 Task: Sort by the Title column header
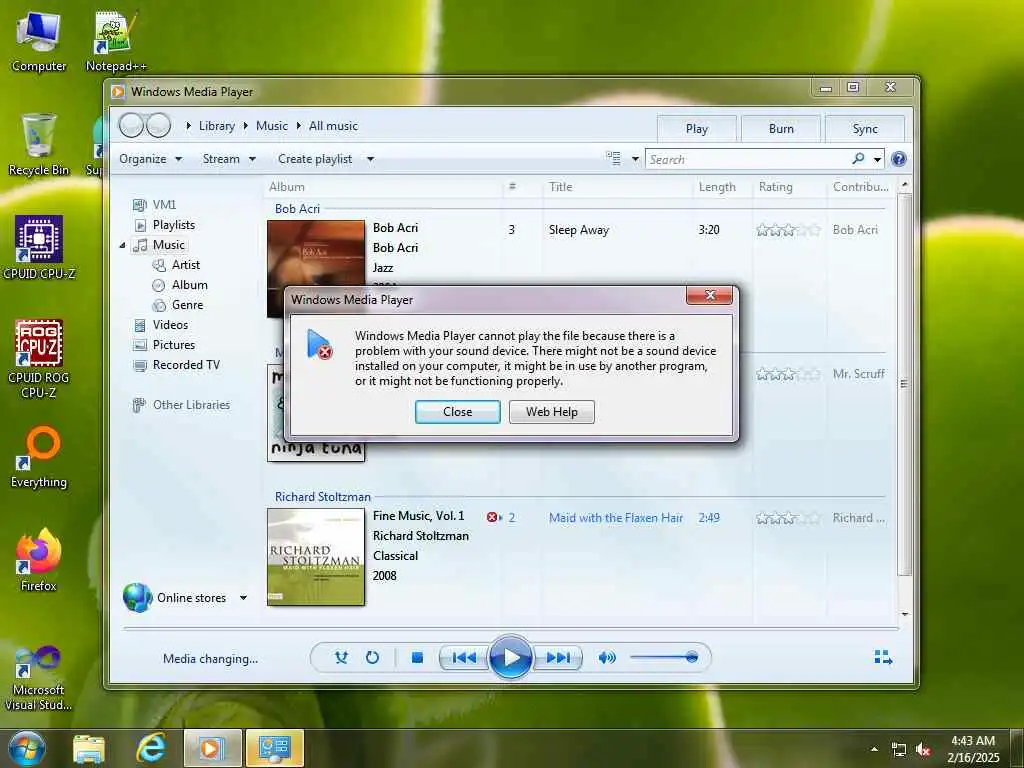point(560,187)
